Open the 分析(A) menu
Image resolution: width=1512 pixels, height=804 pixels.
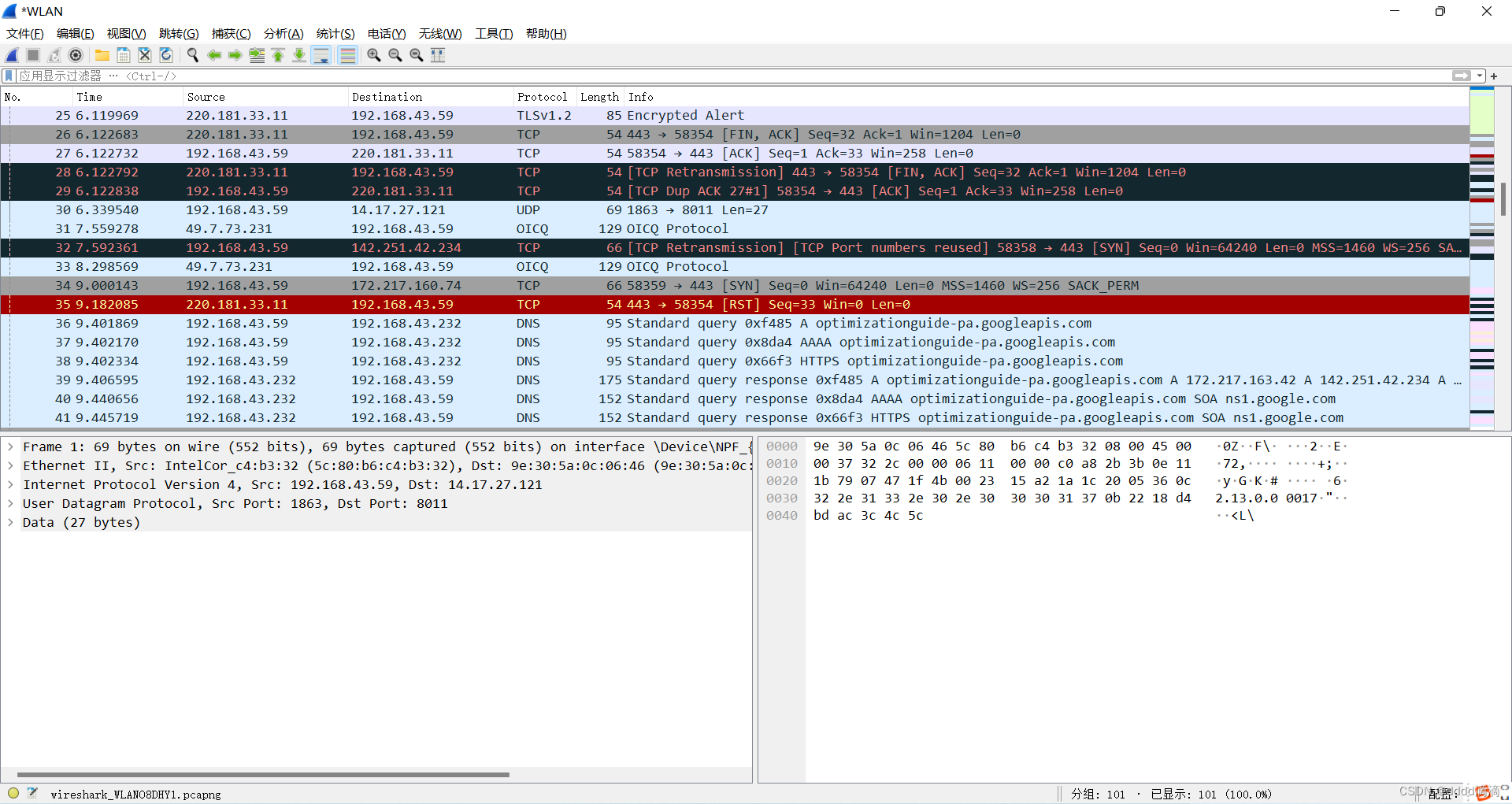click(x=283, y=34)
